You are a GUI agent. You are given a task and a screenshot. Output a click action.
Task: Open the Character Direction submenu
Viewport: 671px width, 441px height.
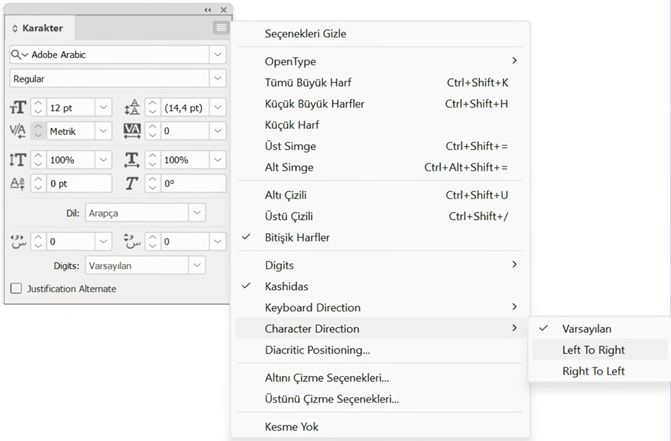click(x=380, y=329)
